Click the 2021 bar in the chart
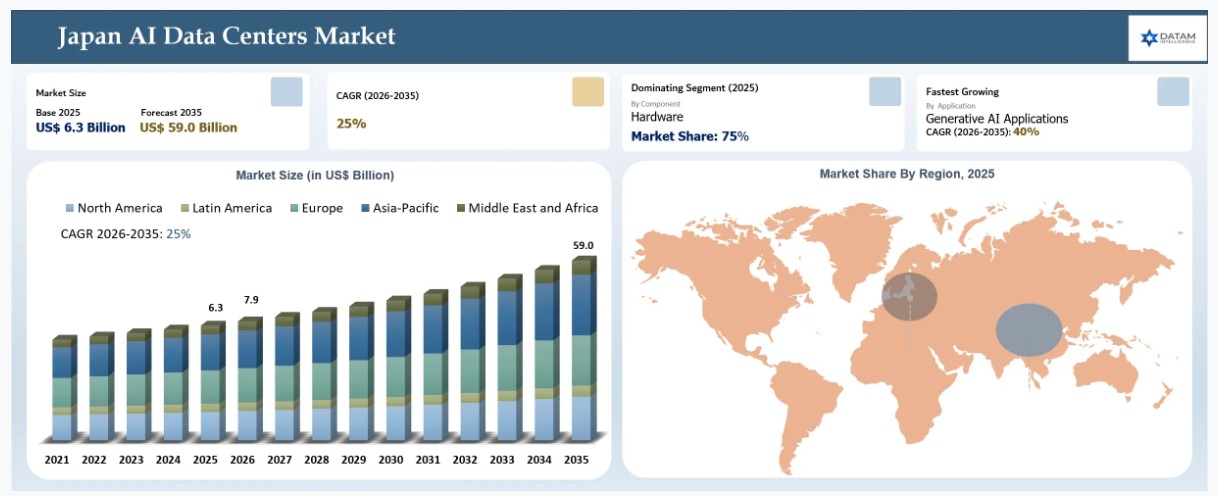 [x=64, y=389]
